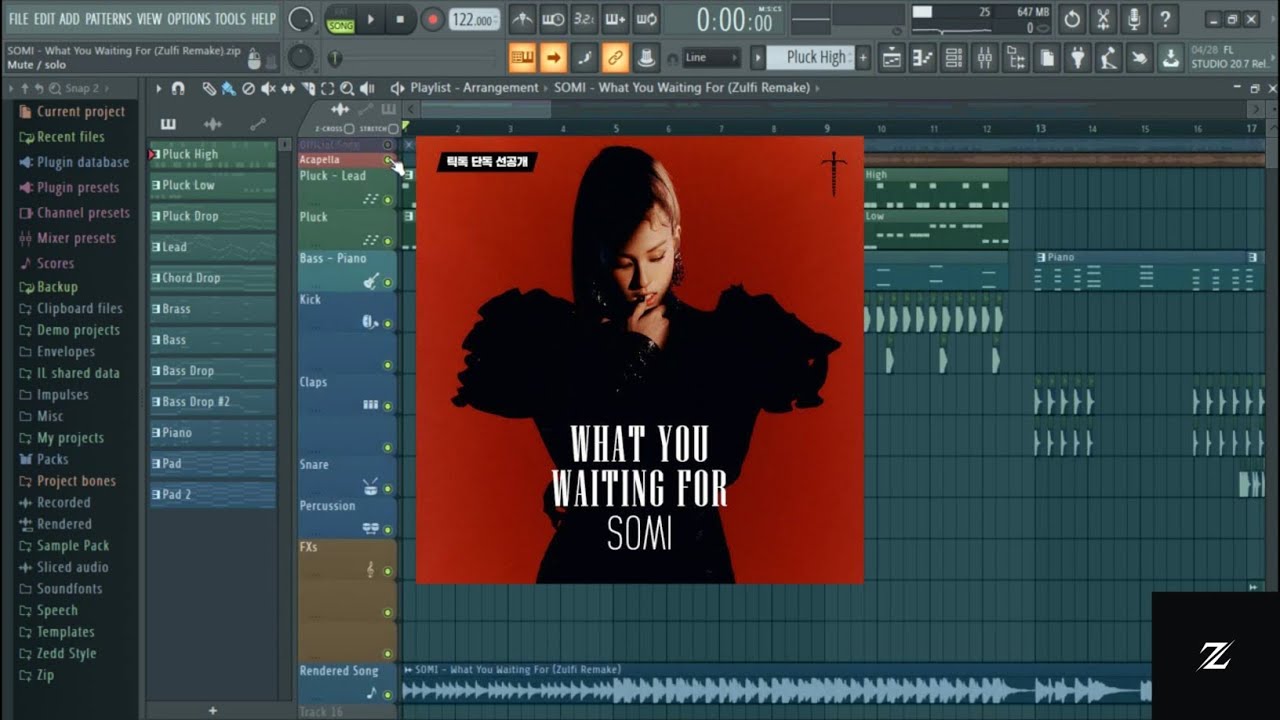Open the help question mark icon
This screenshot has width=1280, height=720.
tap(1164, 19)
